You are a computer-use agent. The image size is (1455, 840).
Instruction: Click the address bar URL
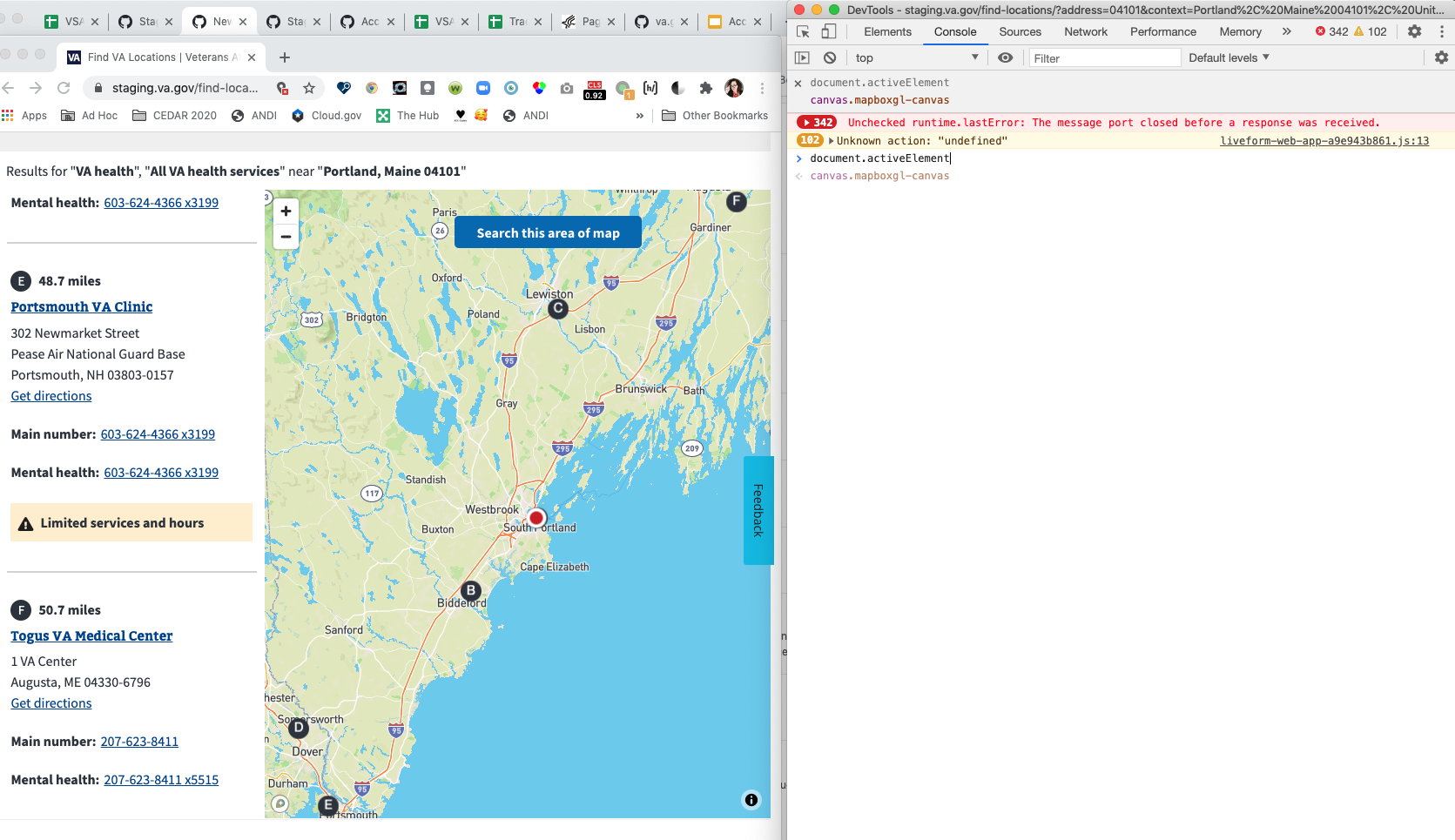pos(185,88)
